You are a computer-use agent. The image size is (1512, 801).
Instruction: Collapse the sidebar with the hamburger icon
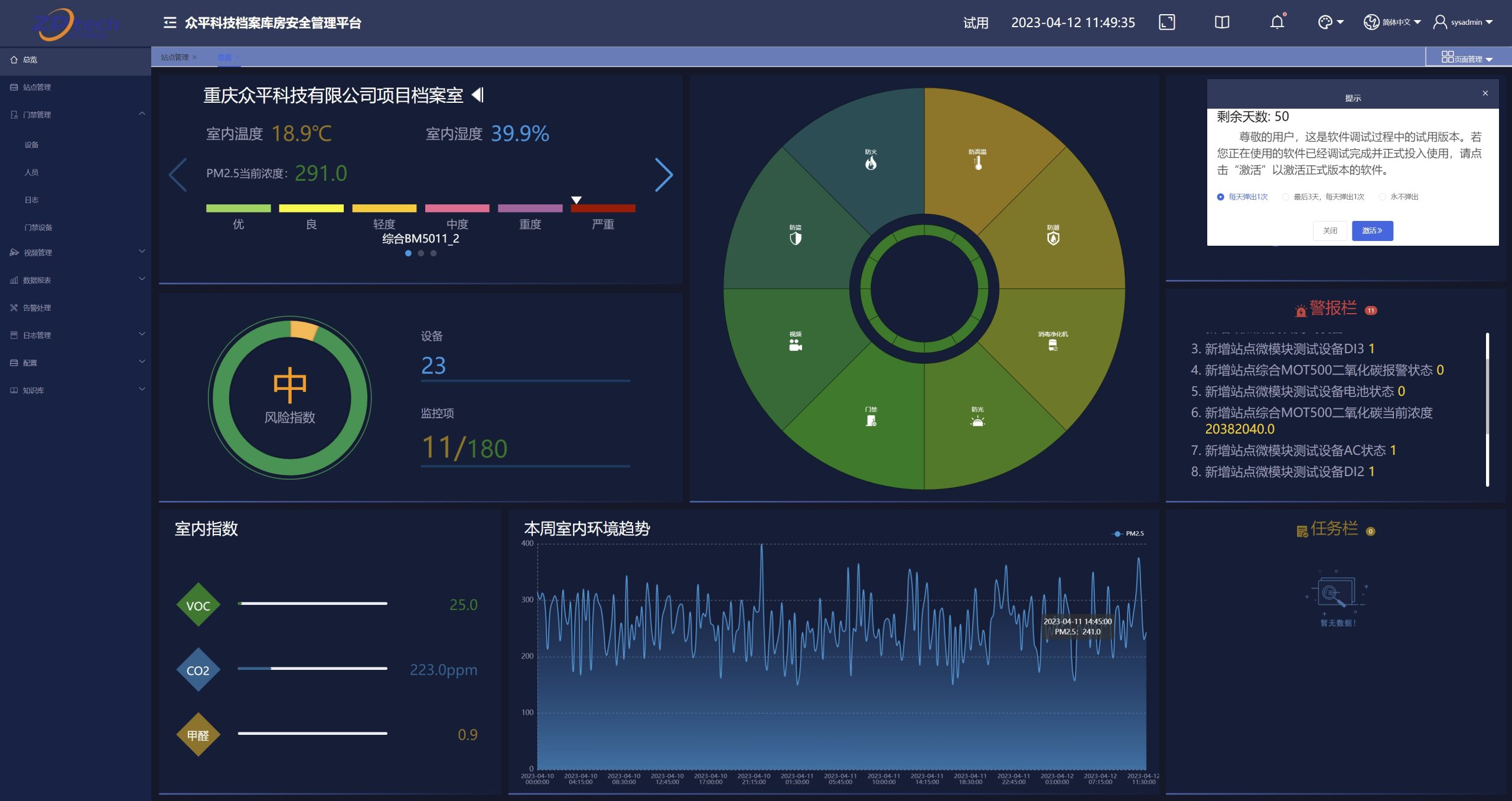click(170, 22)
